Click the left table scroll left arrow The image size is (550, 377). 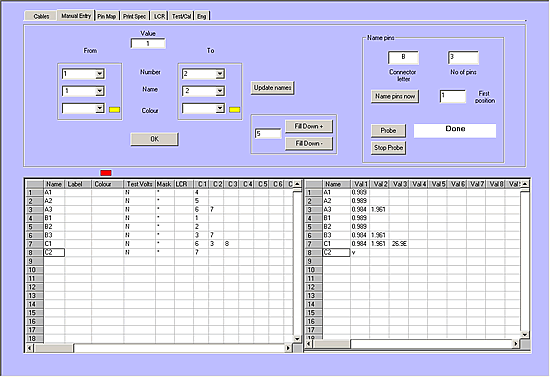tap(30, 348)
